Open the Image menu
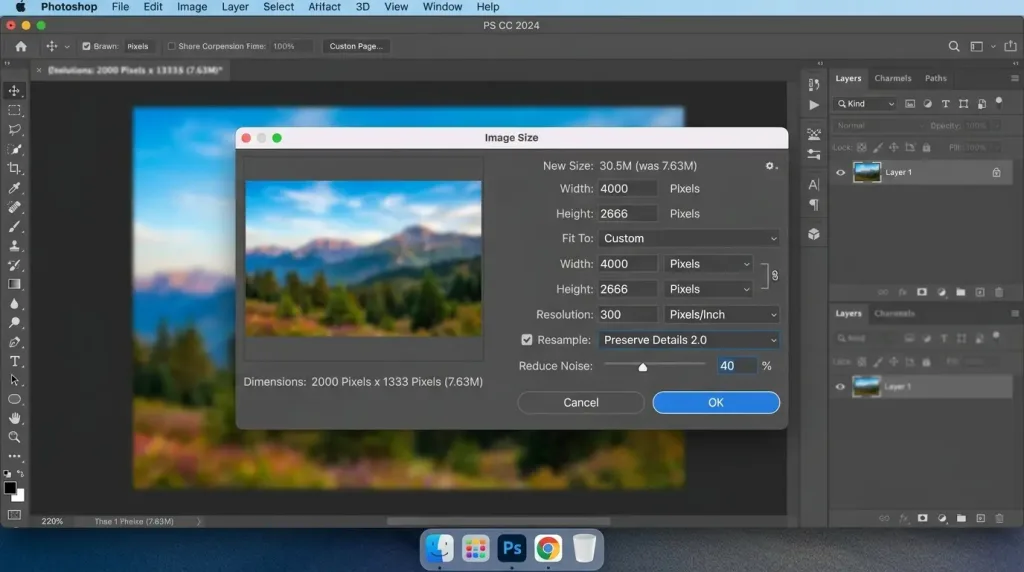The image size is (1024, 572). coord(192,7)
